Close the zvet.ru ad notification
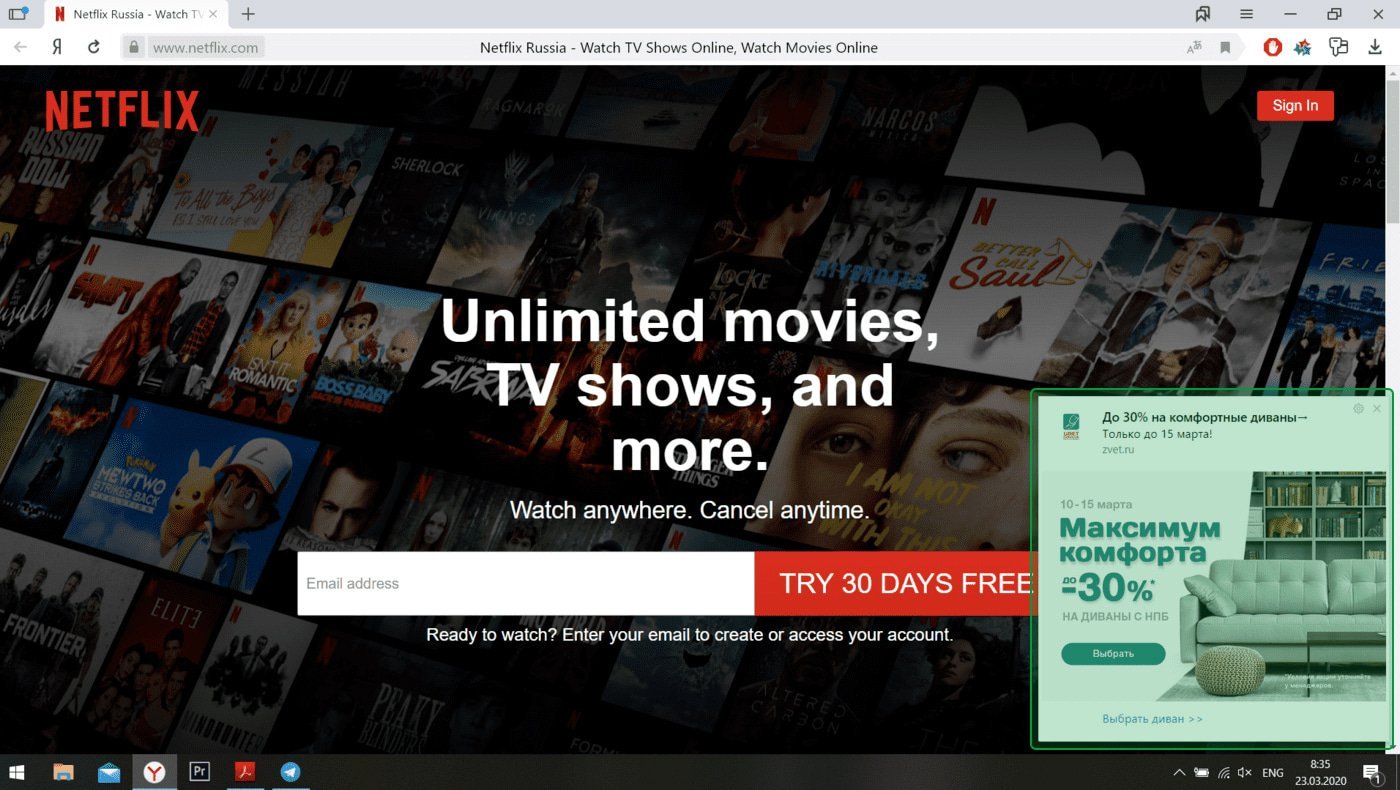 tap(1377, 408)
